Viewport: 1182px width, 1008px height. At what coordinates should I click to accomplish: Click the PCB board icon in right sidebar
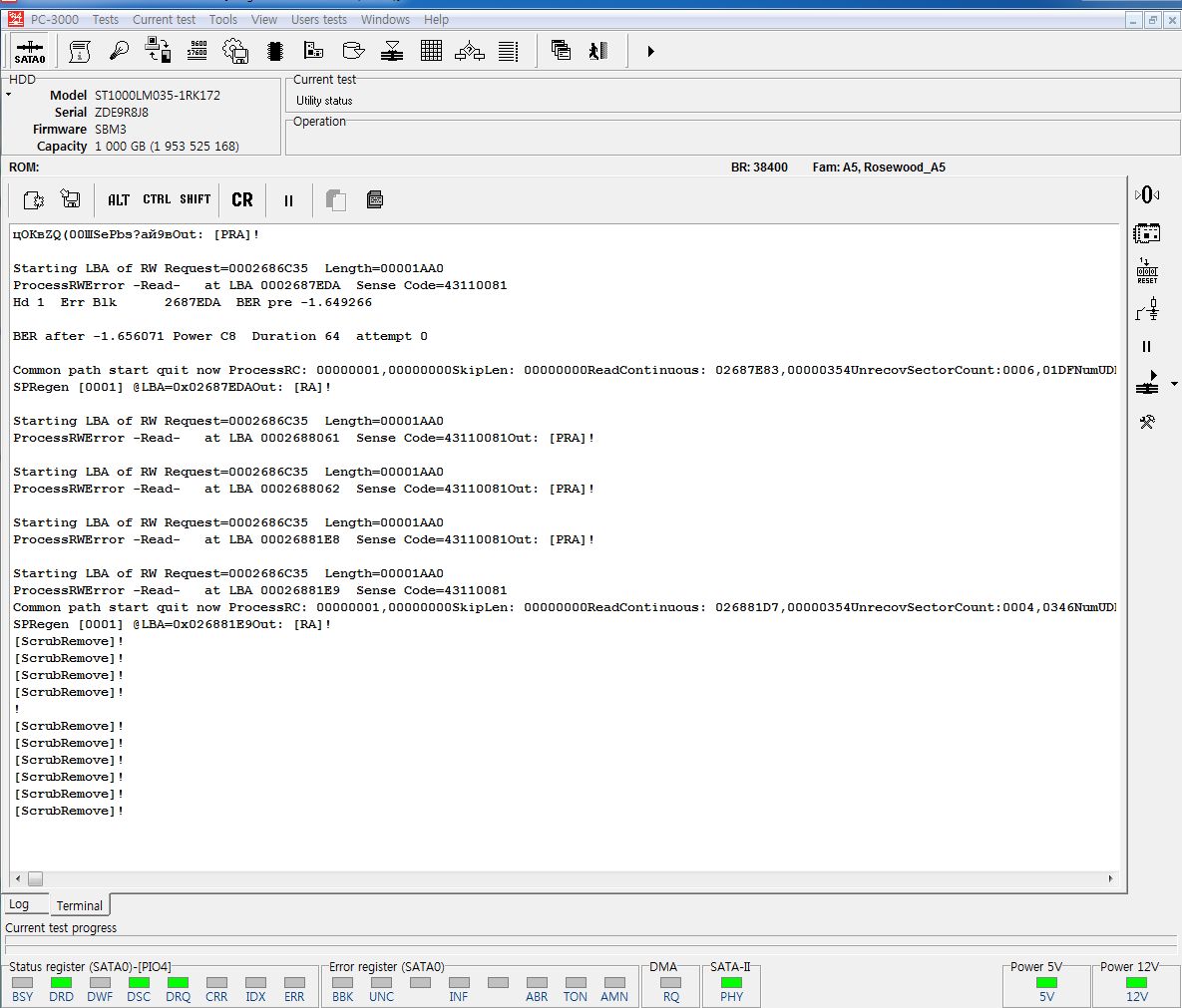1147,233
